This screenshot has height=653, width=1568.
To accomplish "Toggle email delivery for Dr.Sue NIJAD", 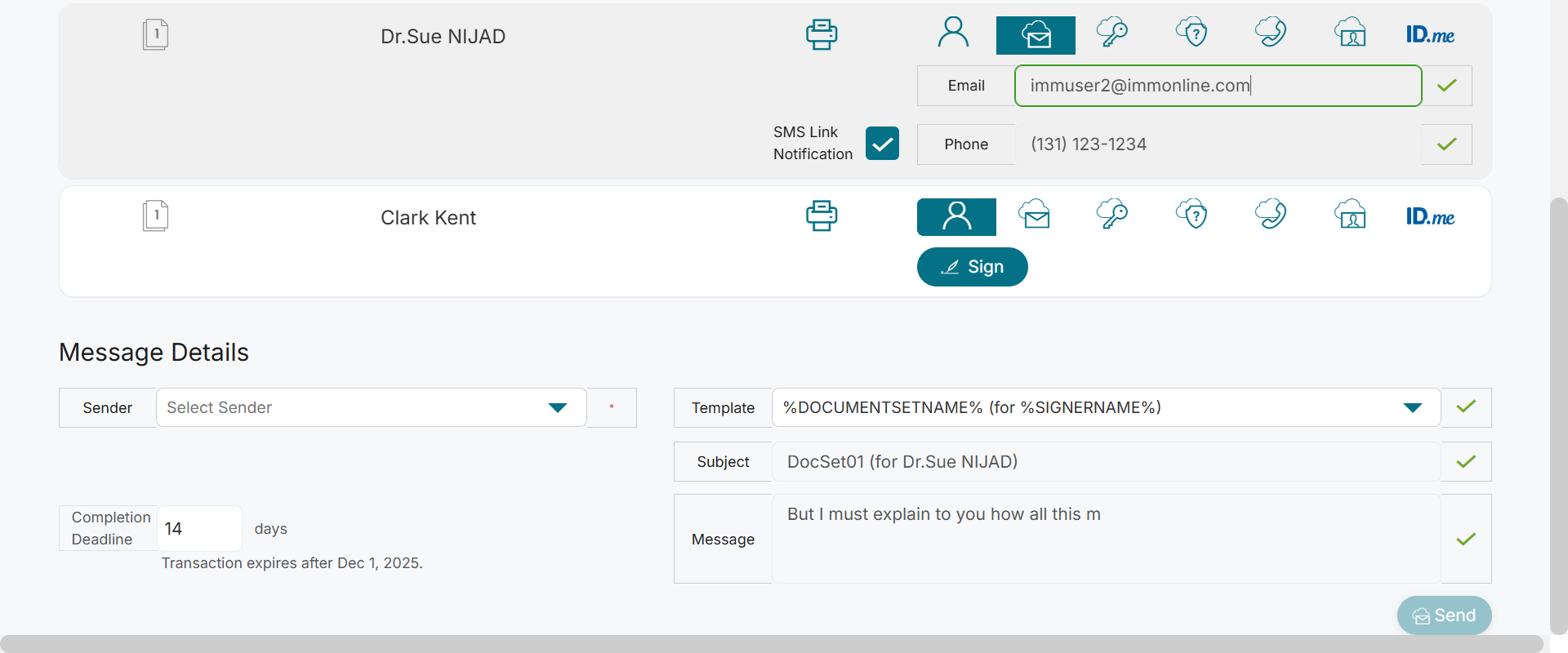I will pyautogui.click(x=1036, y=36).
